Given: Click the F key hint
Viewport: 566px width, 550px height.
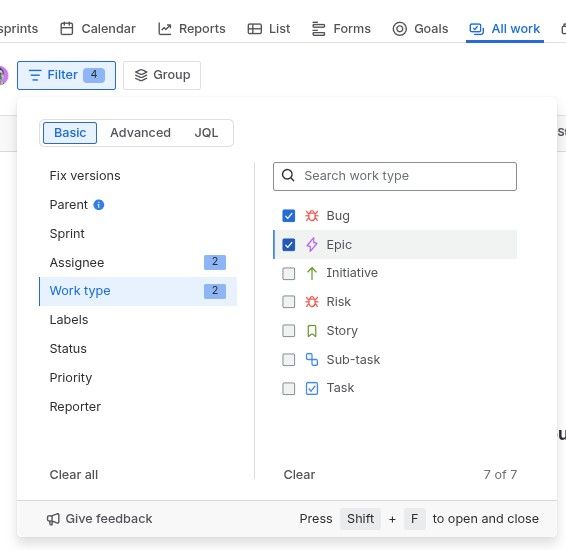Looking at the screenshot, I should click(x=414, y=519).
